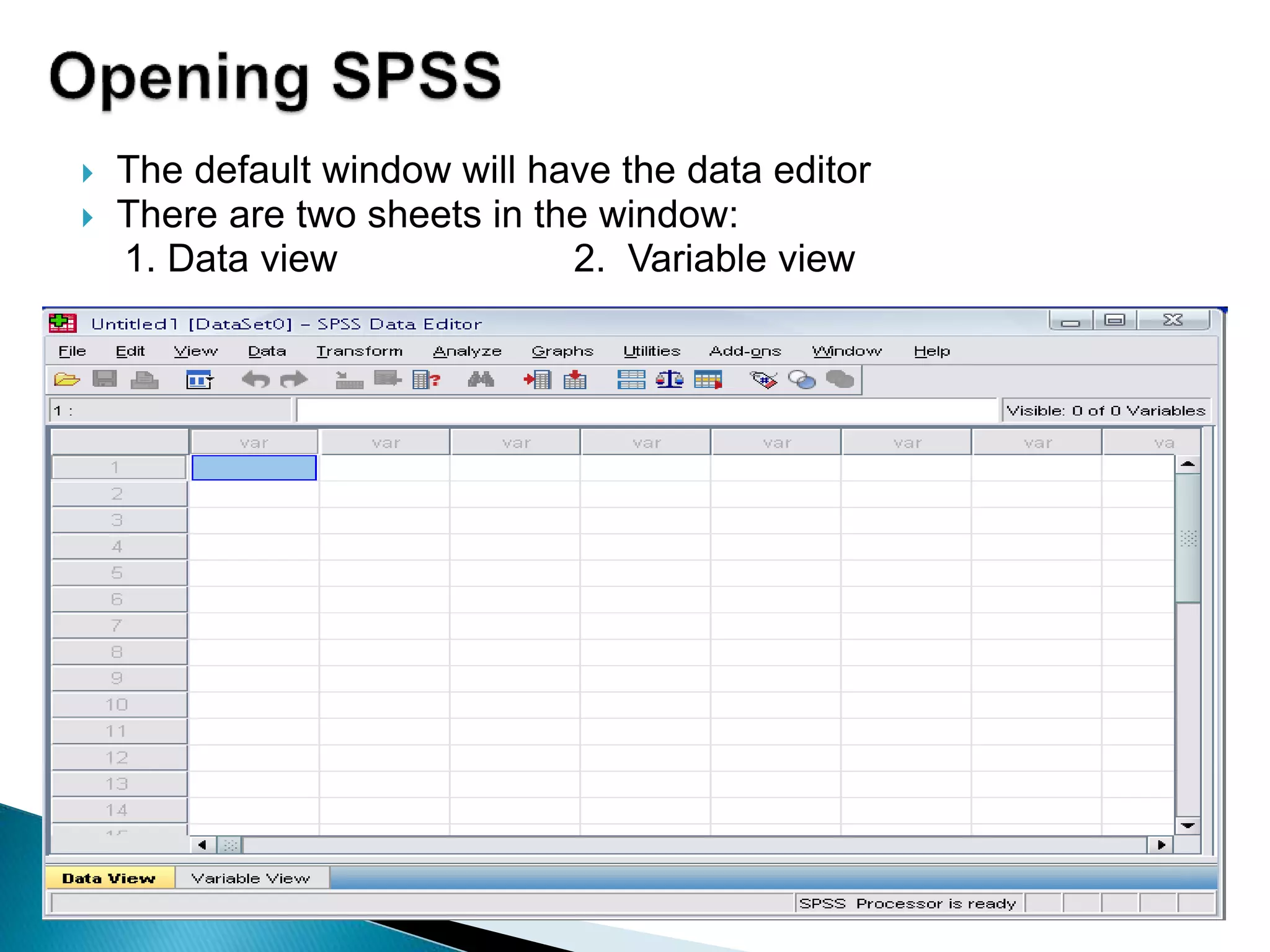Select row header 10
The height and width of the screenshot is (952, 1270).
coord(118,705)
